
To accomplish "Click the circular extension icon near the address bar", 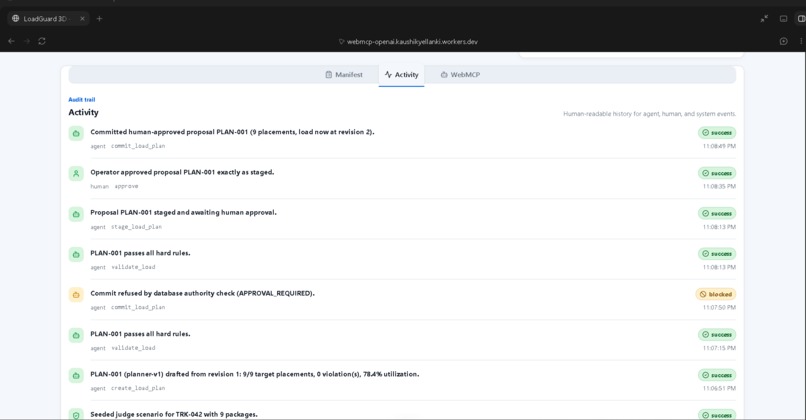I will click(783, 41).
